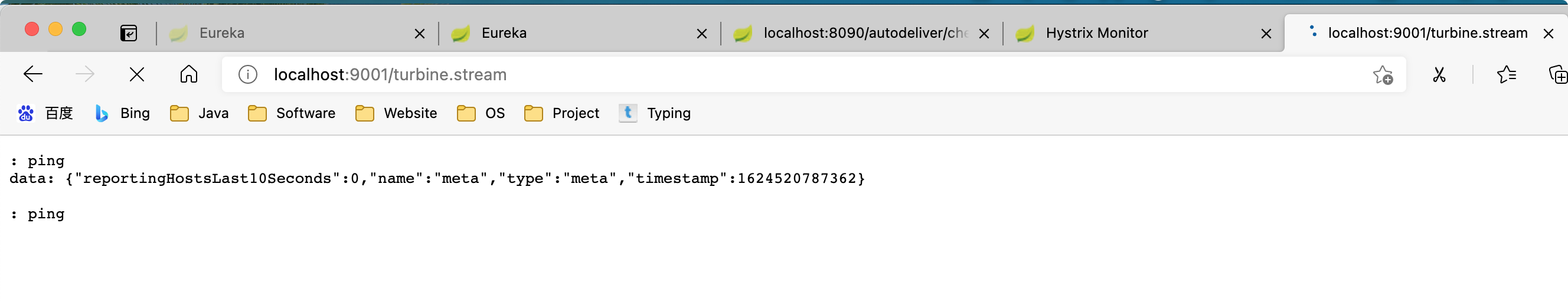Click the last ': ping' line
Viewport: 1568px width, 308px height.
pyautogui.click(x=37, y=214)
